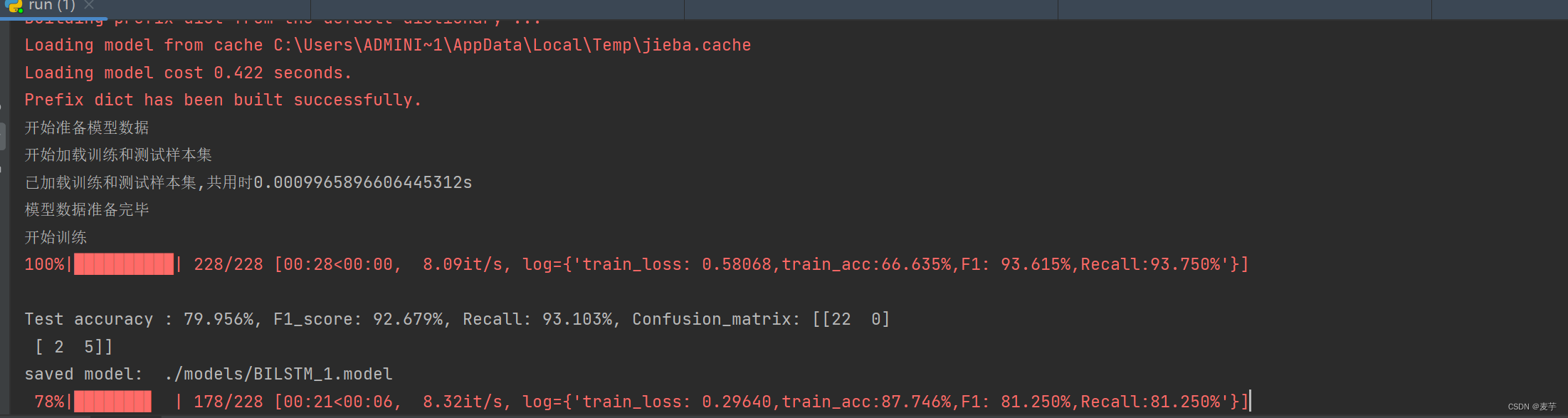Click the 78% training progress bar
1568x418 pixels.
[112, 401]
